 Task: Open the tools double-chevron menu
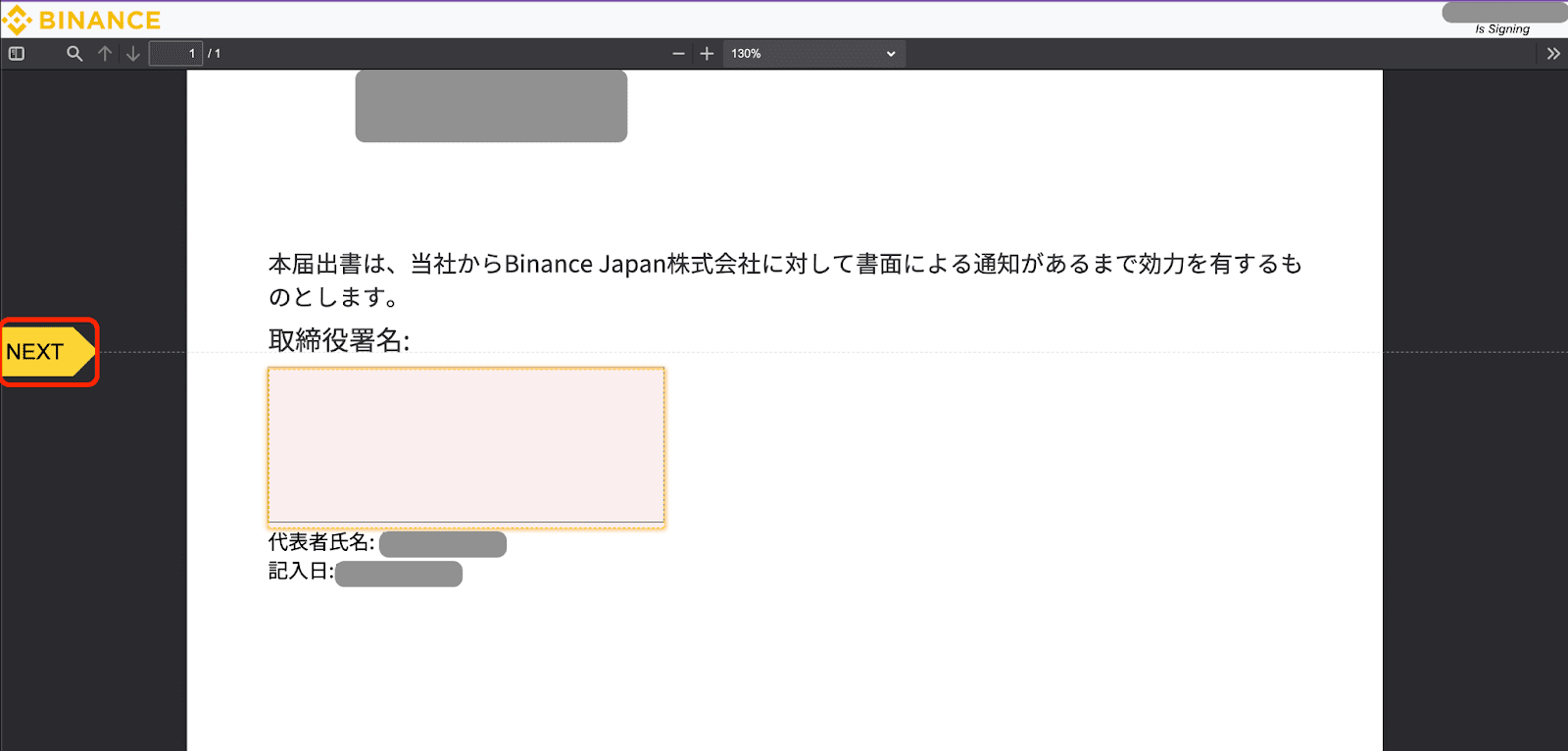point(1553,54)
